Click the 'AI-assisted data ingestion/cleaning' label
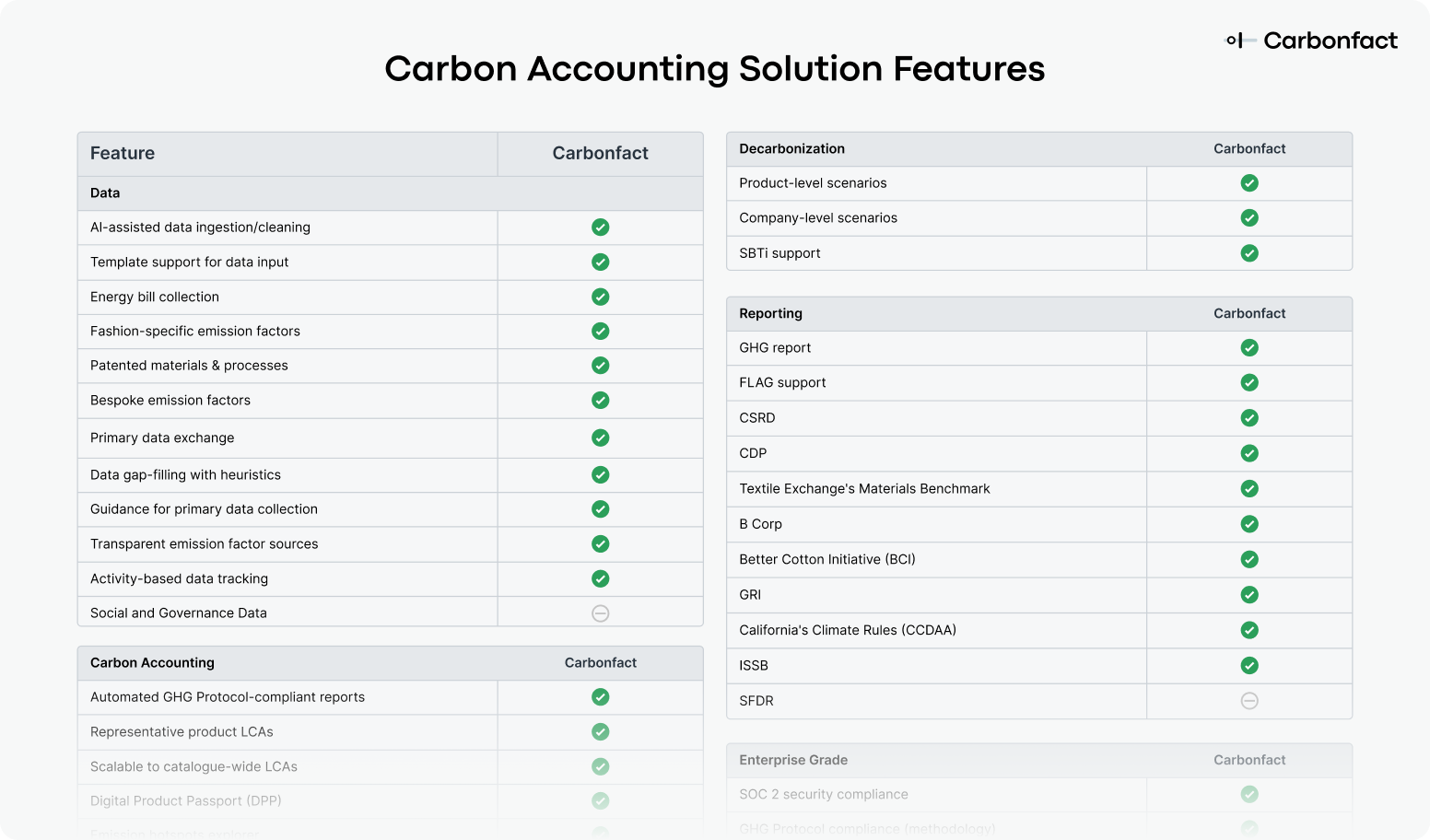The width and height of the screenshot is (1430, 840). [200, 227]
